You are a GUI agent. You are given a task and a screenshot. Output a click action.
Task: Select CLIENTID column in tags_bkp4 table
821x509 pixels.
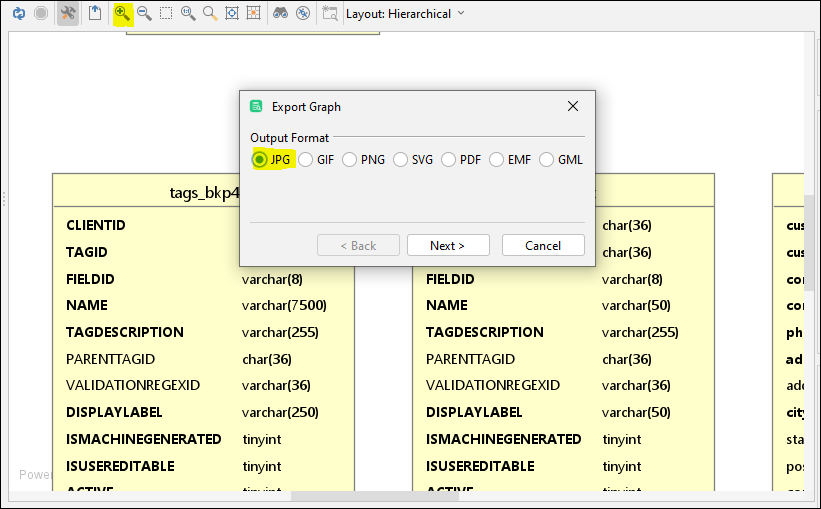coord(95,225)
